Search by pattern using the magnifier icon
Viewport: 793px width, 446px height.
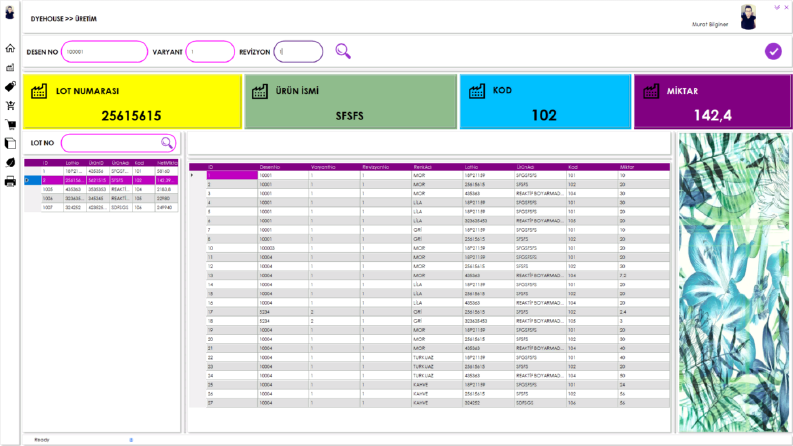coord(343,51)
